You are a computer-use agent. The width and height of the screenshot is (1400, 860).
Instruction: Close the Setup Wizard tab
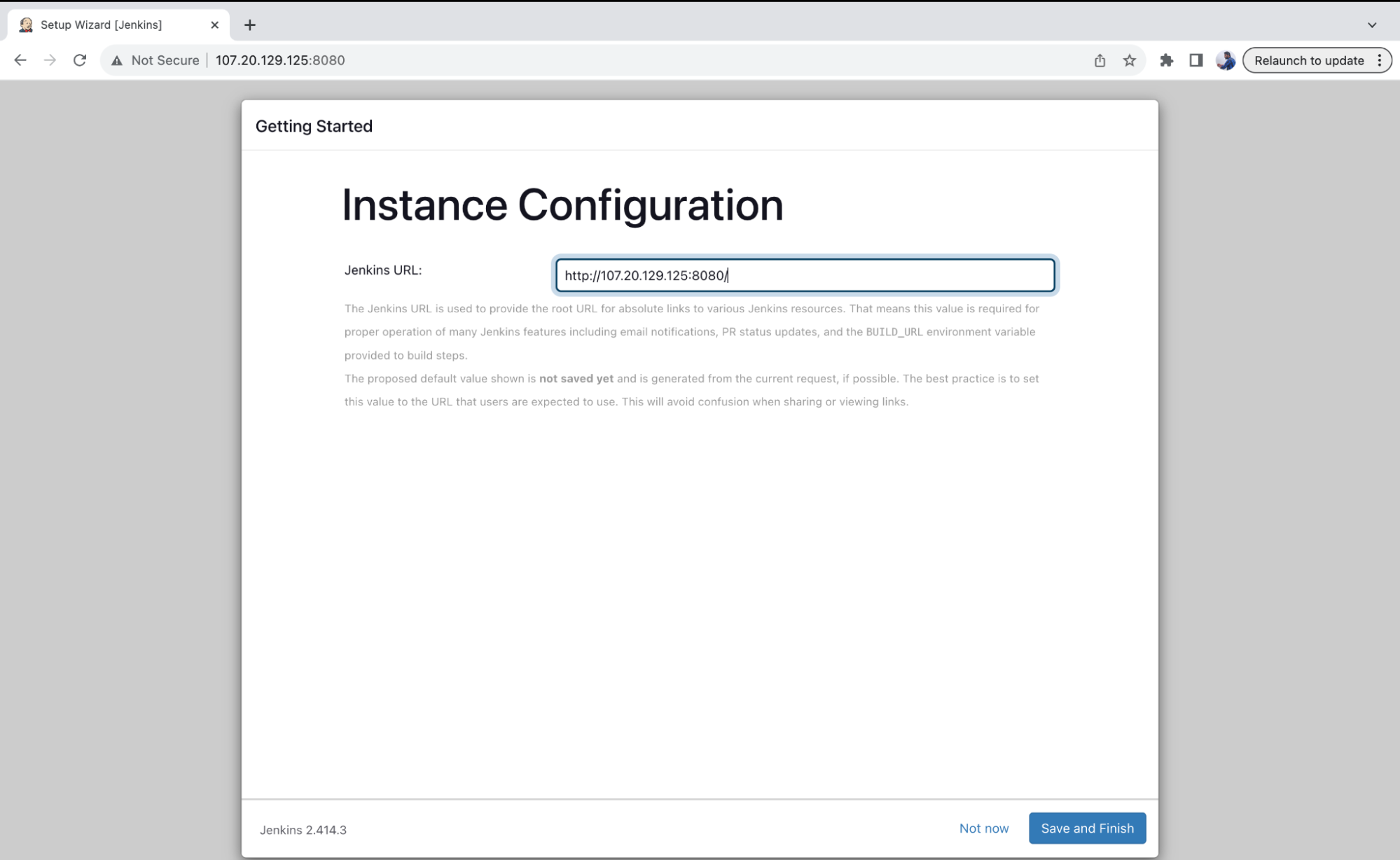coord(214,25)
